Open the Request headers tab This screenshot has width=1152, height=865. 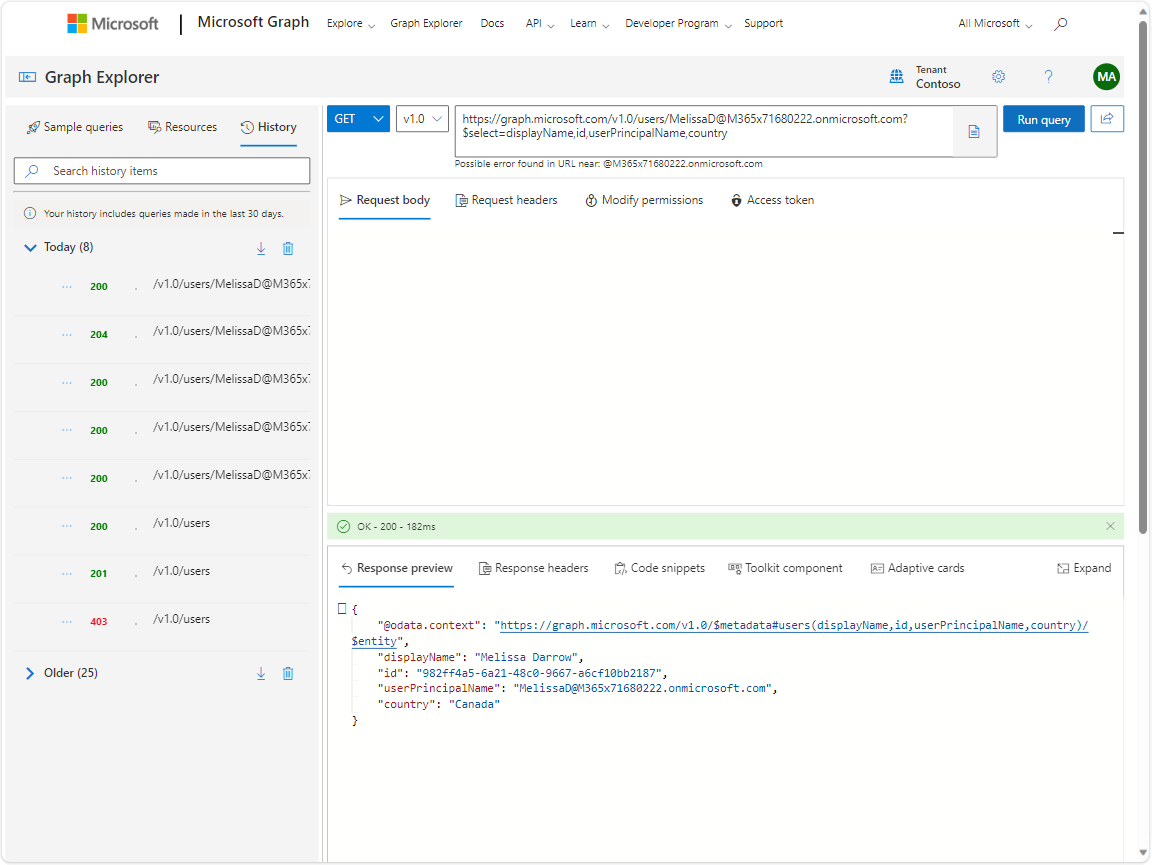pyautogui.click(x=506, y=200)
